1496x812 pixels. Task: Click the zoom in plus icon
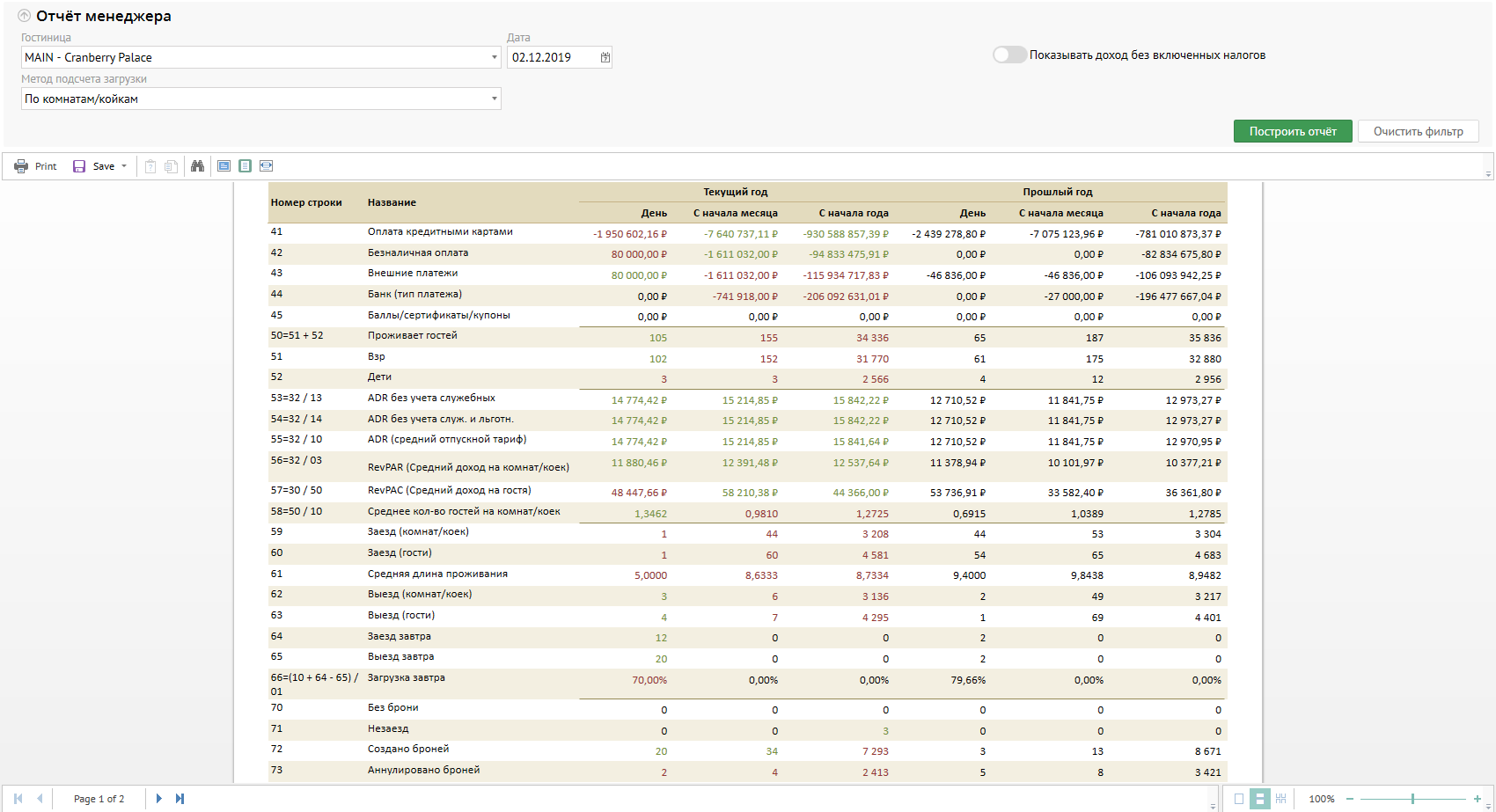(x=1477, y=799)
